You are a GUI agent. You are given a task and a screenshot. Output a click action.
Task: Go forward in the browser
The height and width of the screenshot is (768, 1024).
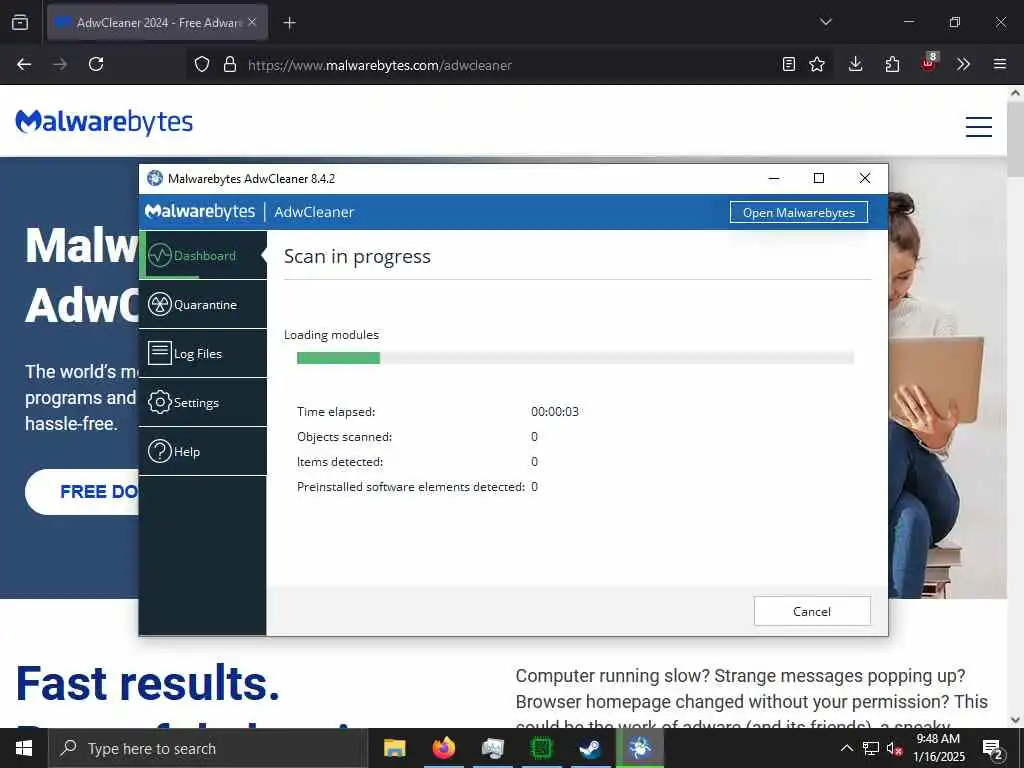pos(60,64)
